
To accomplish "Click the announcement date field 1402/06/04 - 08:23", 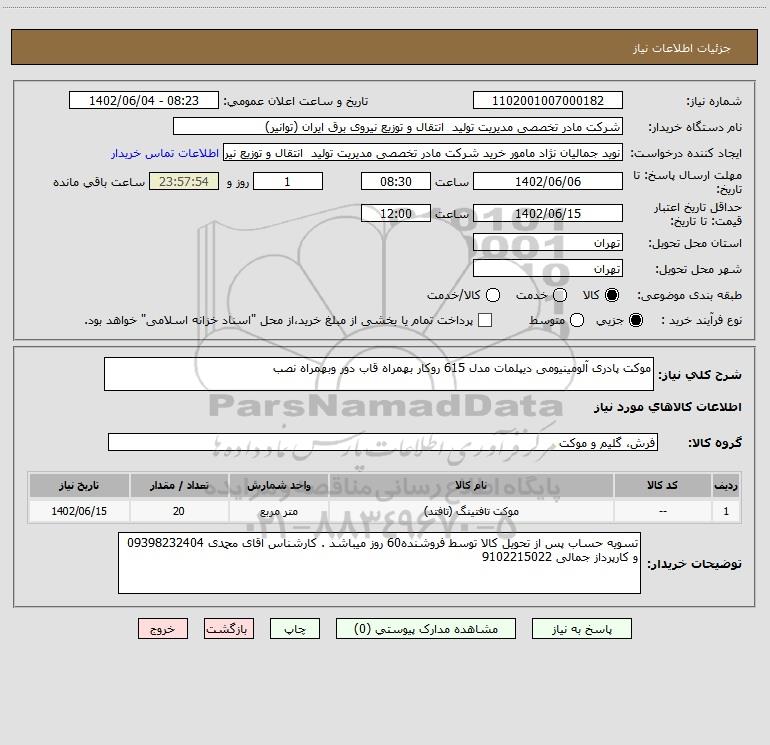I will pyautogui.click(x=143, y=100).
